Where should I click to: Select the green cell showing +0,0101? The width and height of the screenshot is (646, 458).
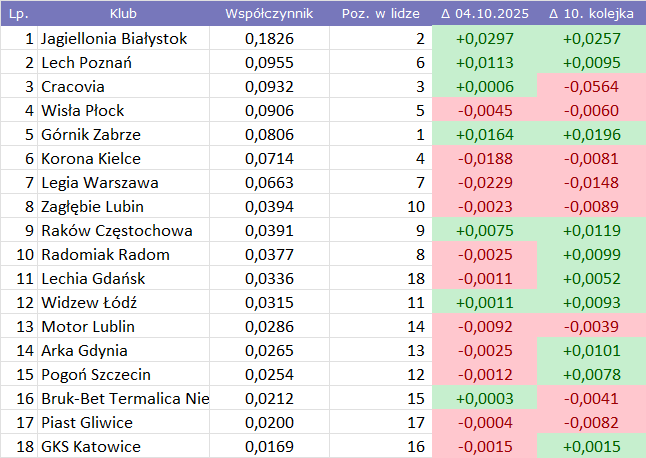[x=592, y=351]
